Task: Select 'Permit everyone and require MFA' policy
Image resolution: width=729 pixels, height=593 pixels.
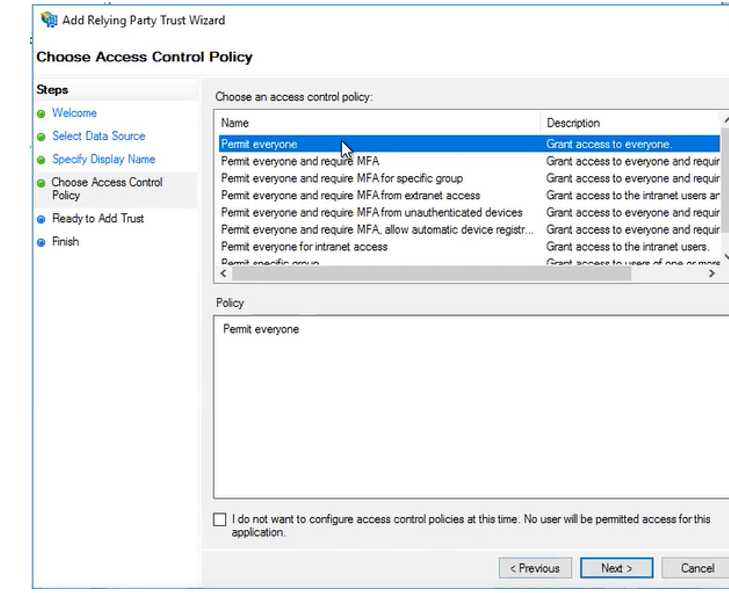Action: (299, 161)
